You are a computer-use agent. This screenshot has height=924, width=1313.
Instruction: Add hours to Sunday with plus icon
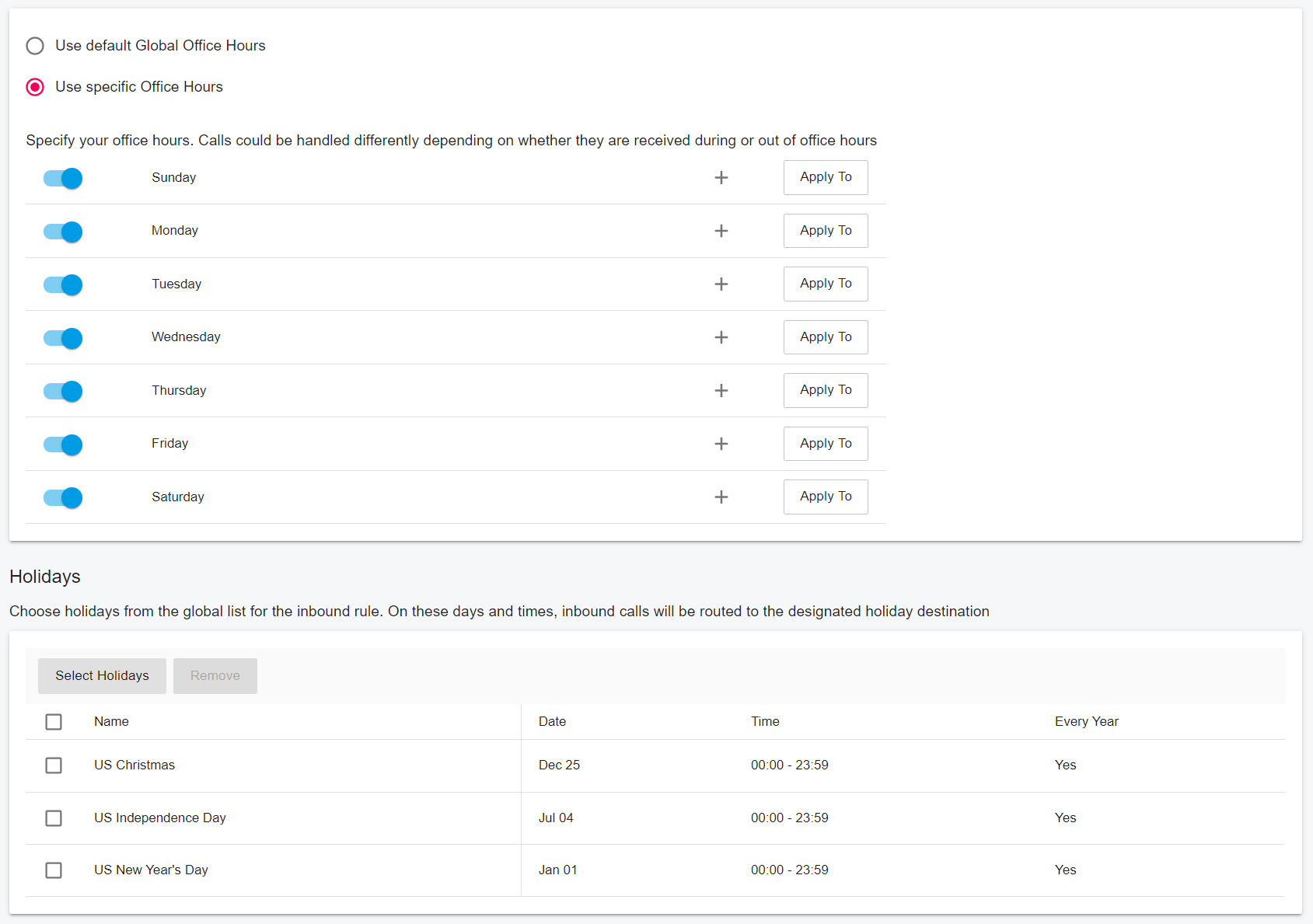pyautogui.click(x=721, y=177)
